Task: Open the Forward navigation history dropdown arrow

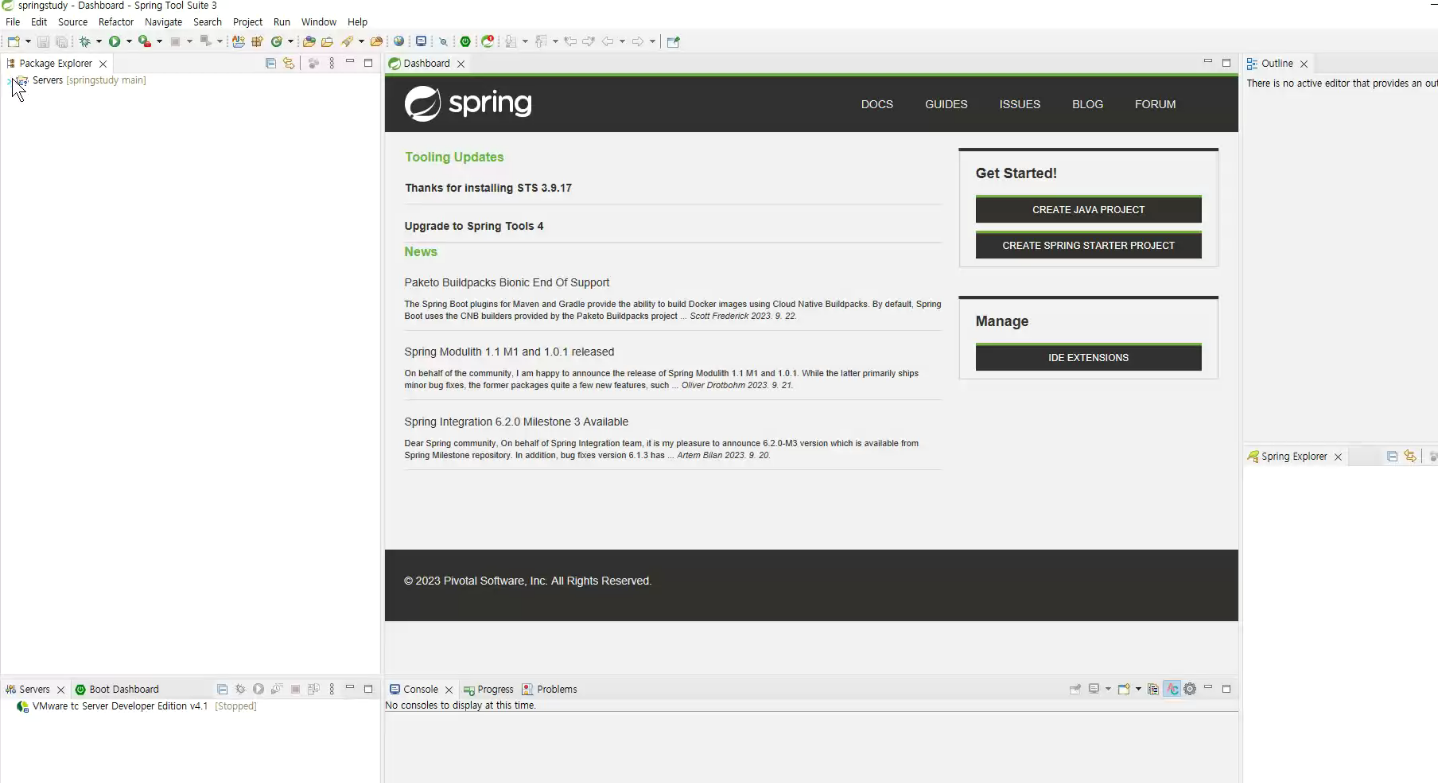Action: click(652, 42)
